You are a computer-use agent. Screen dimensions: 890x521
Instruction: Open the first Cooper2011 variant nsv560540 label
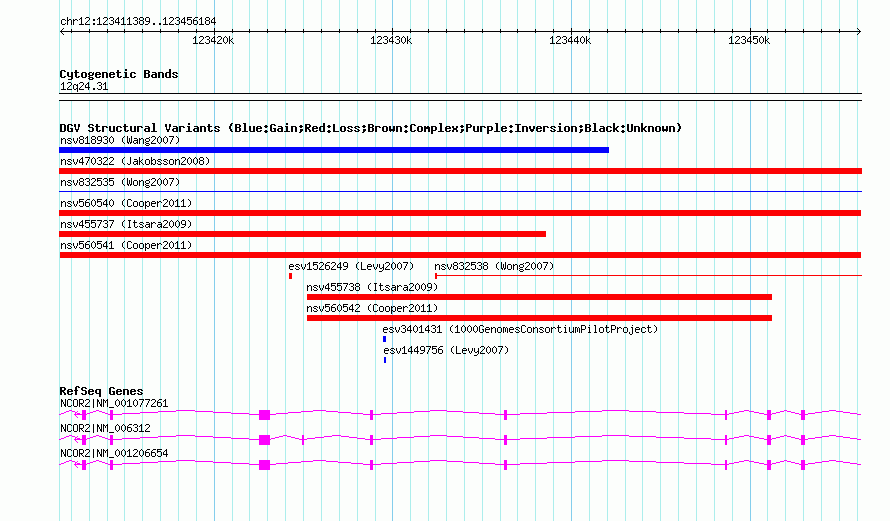126,203
